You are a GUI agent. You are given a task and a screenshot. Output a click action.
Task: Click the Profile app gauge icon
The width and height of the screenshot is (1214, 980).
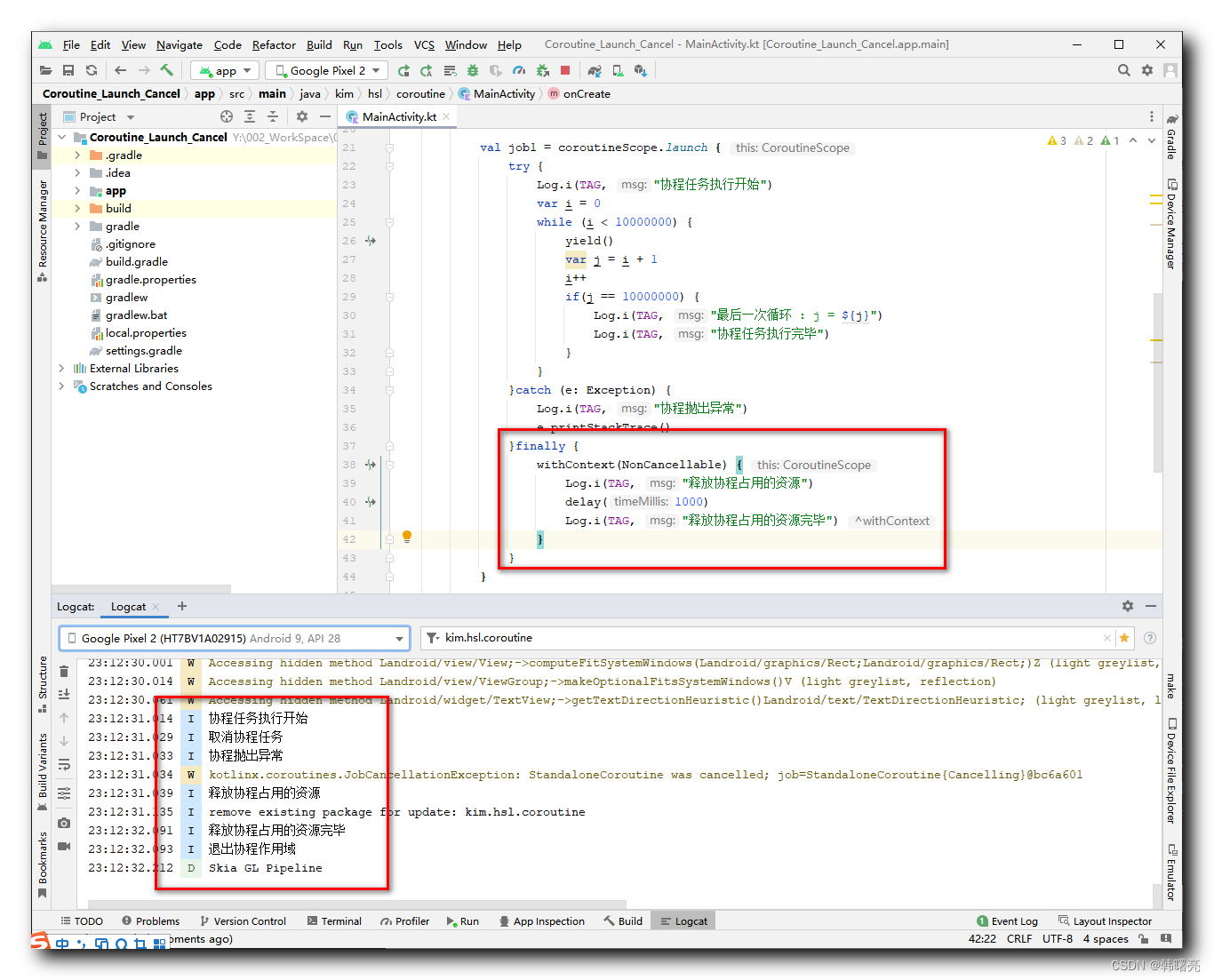click(x=519, y=70)
